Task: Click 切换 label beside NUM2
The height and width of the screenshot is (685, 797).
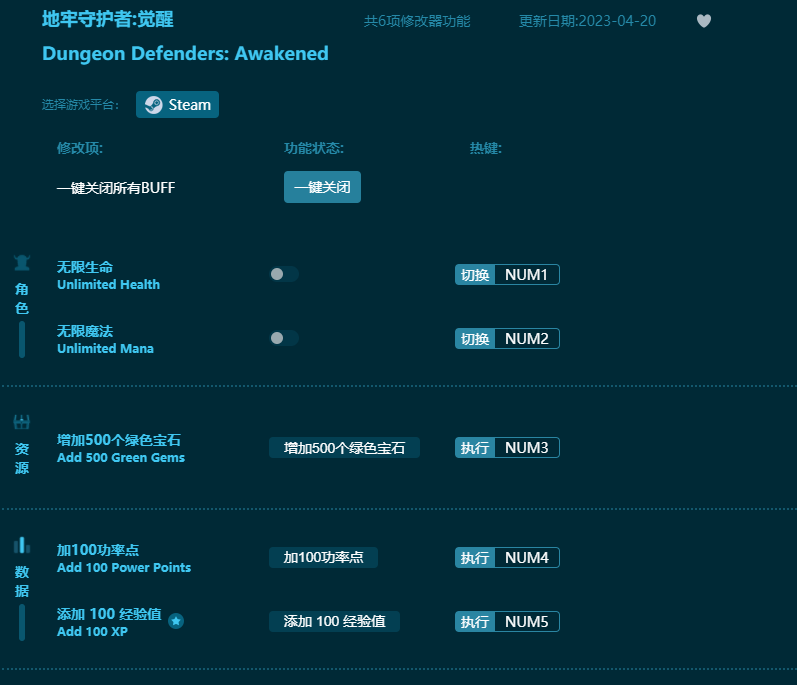Action: (x=475, y=338)
